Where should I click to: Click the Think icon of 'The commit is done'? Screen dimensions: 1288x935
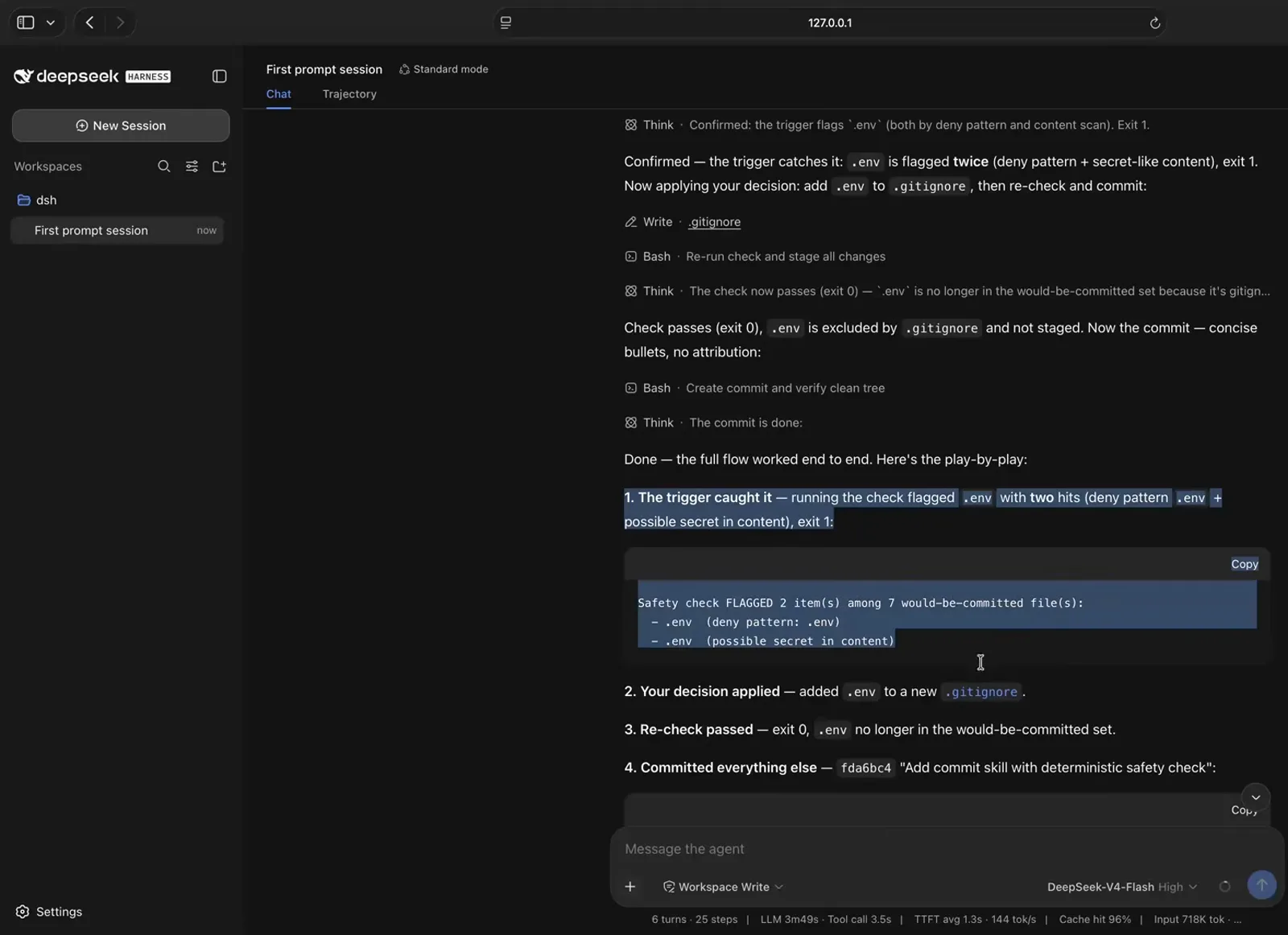tap(630, 422)
